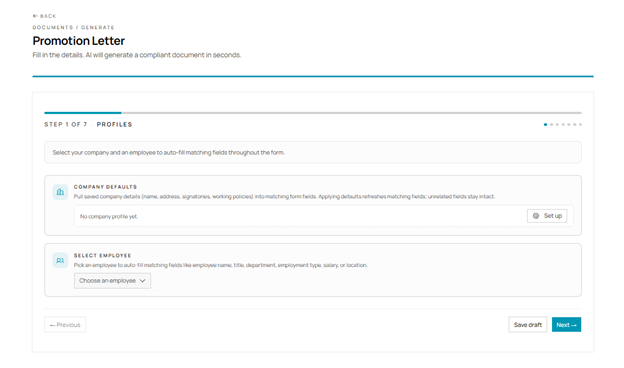Click the 'PROFILES' step label
The image size is (624, 368).
pos(114,125)
